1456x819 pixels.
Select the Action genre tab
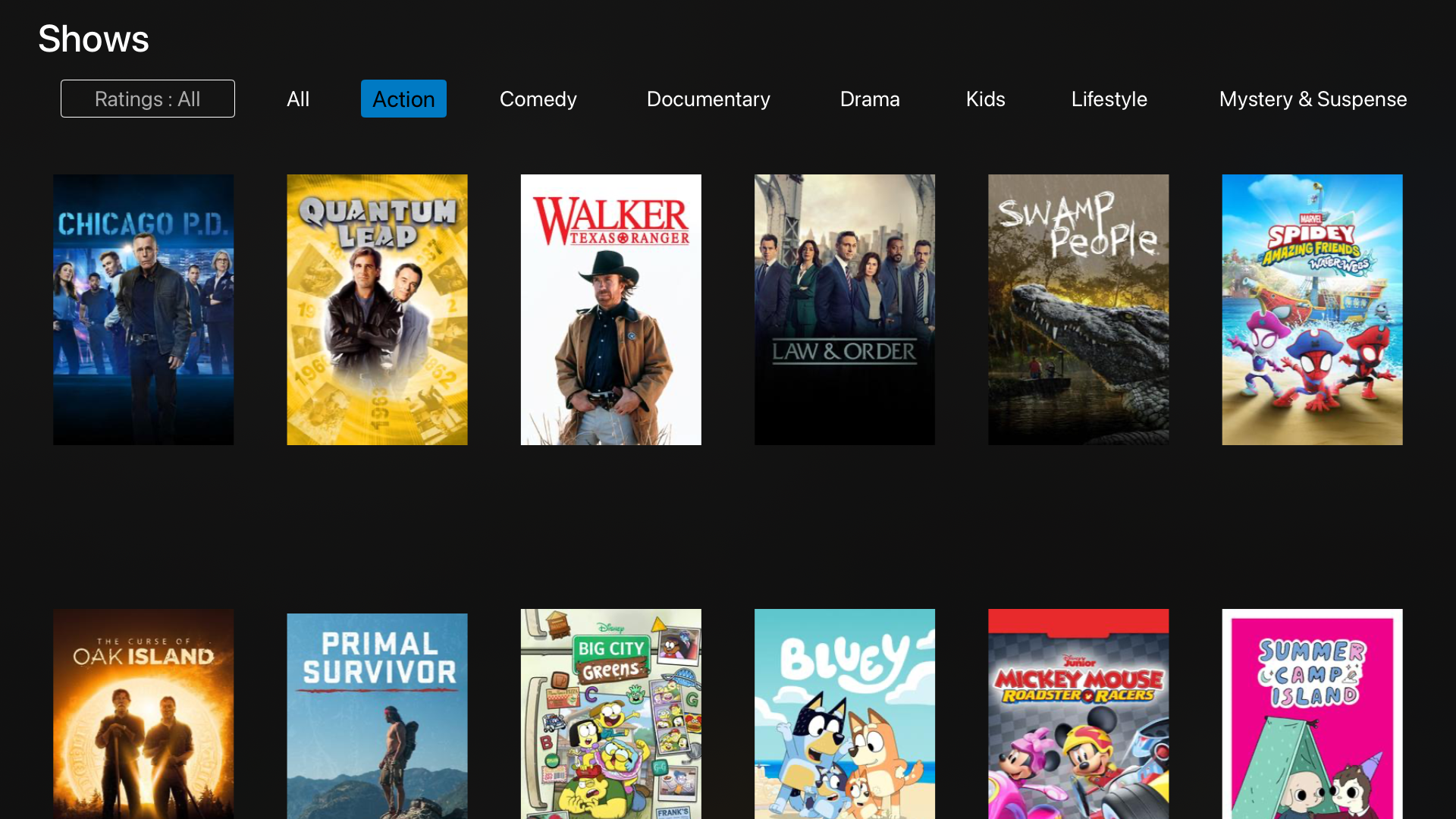click(403, 99)
